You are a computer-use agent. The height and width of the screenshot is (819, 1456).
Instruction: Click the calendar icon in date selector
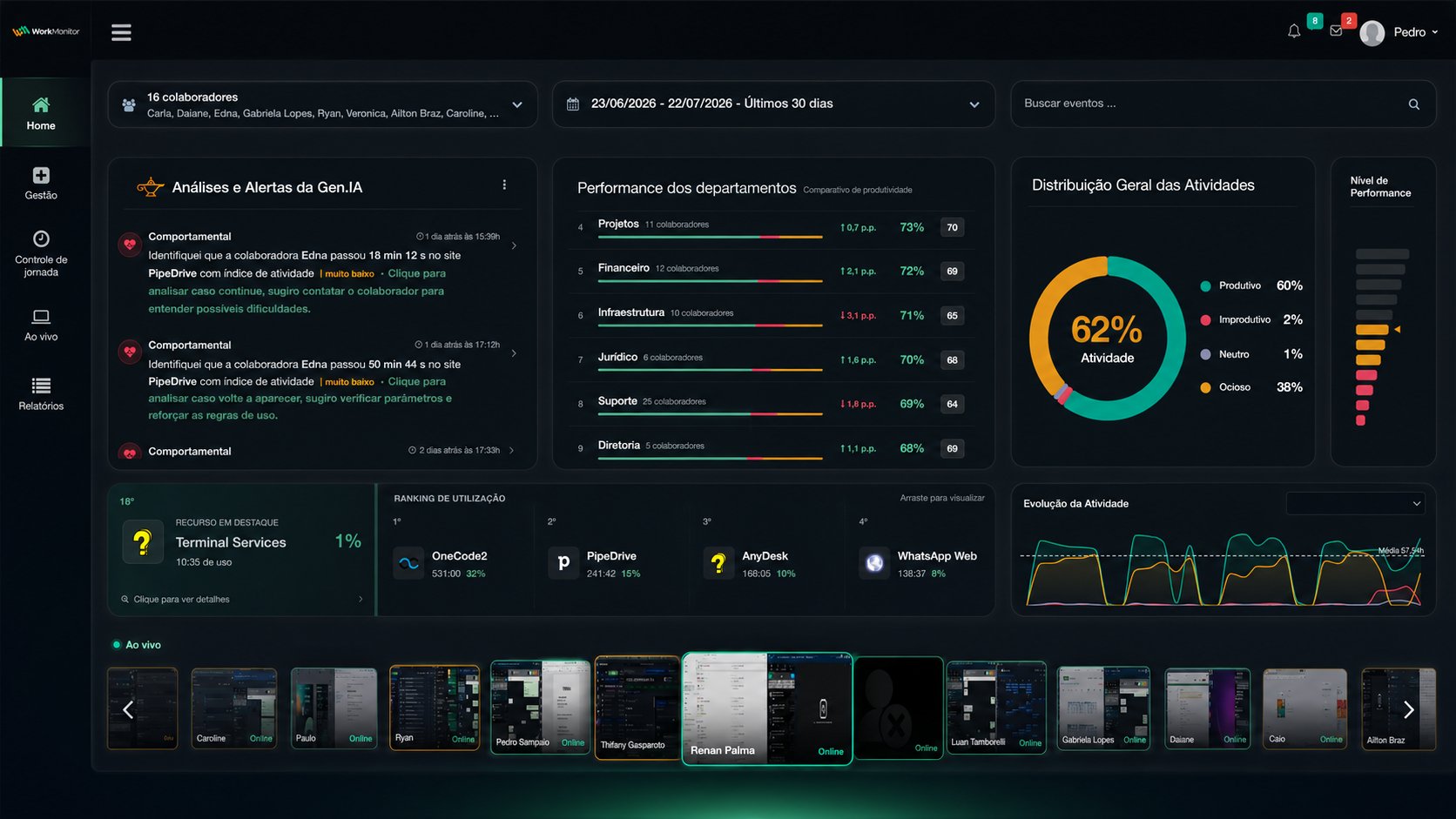(573, 104)
